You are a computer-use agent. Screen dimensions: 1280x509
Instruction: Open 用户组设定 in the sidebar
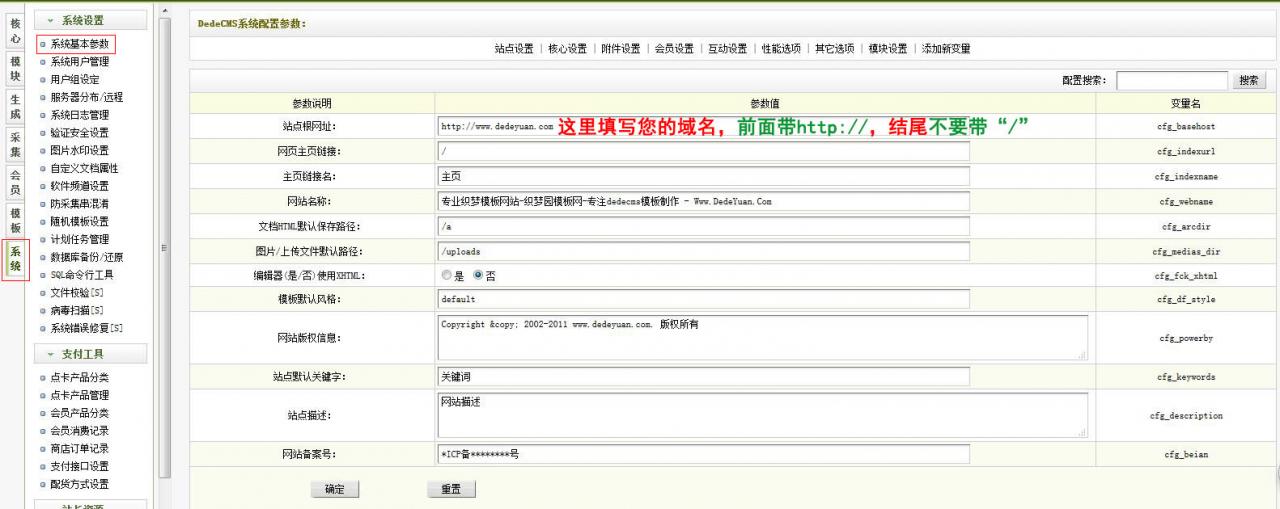75,80
